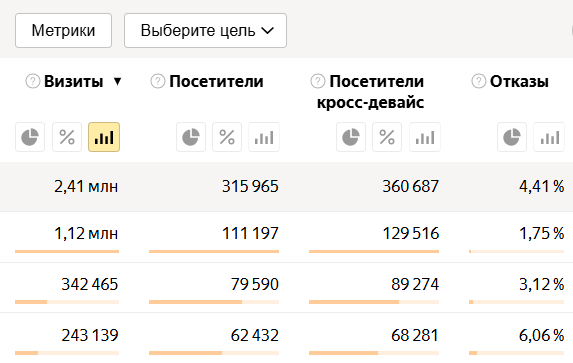Click the sort arrow next to Визиты
Image resolution: width=573 pixels, height=363 pixels.
(117, 81)
